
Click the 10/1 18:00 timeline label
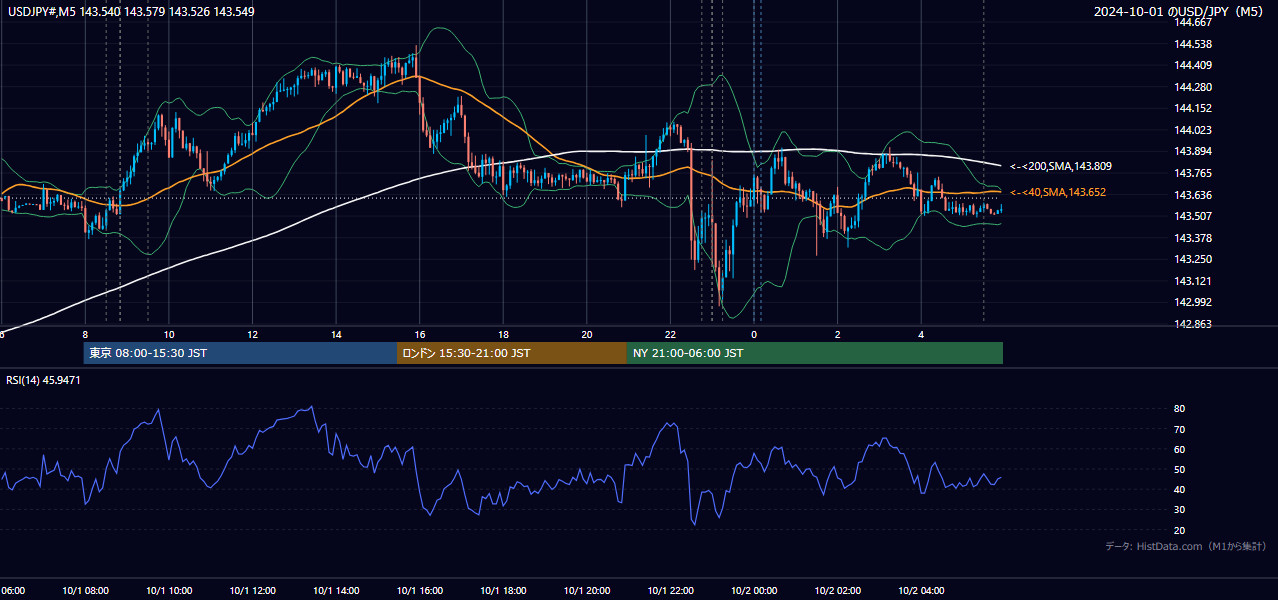pyautogui.click(x=503, y=591)
